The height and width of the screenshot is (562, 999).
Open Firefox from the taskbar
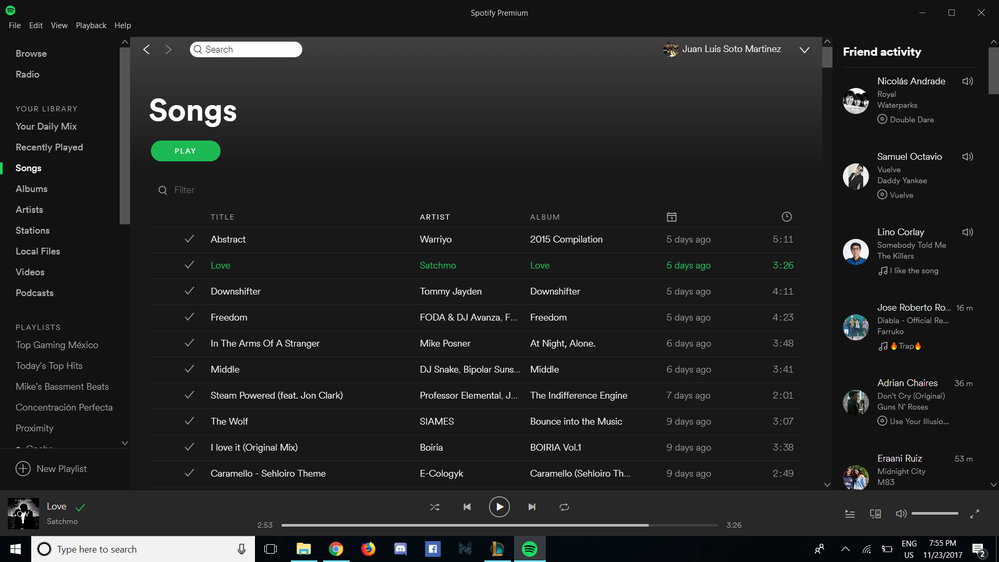(x=368, y=549)
